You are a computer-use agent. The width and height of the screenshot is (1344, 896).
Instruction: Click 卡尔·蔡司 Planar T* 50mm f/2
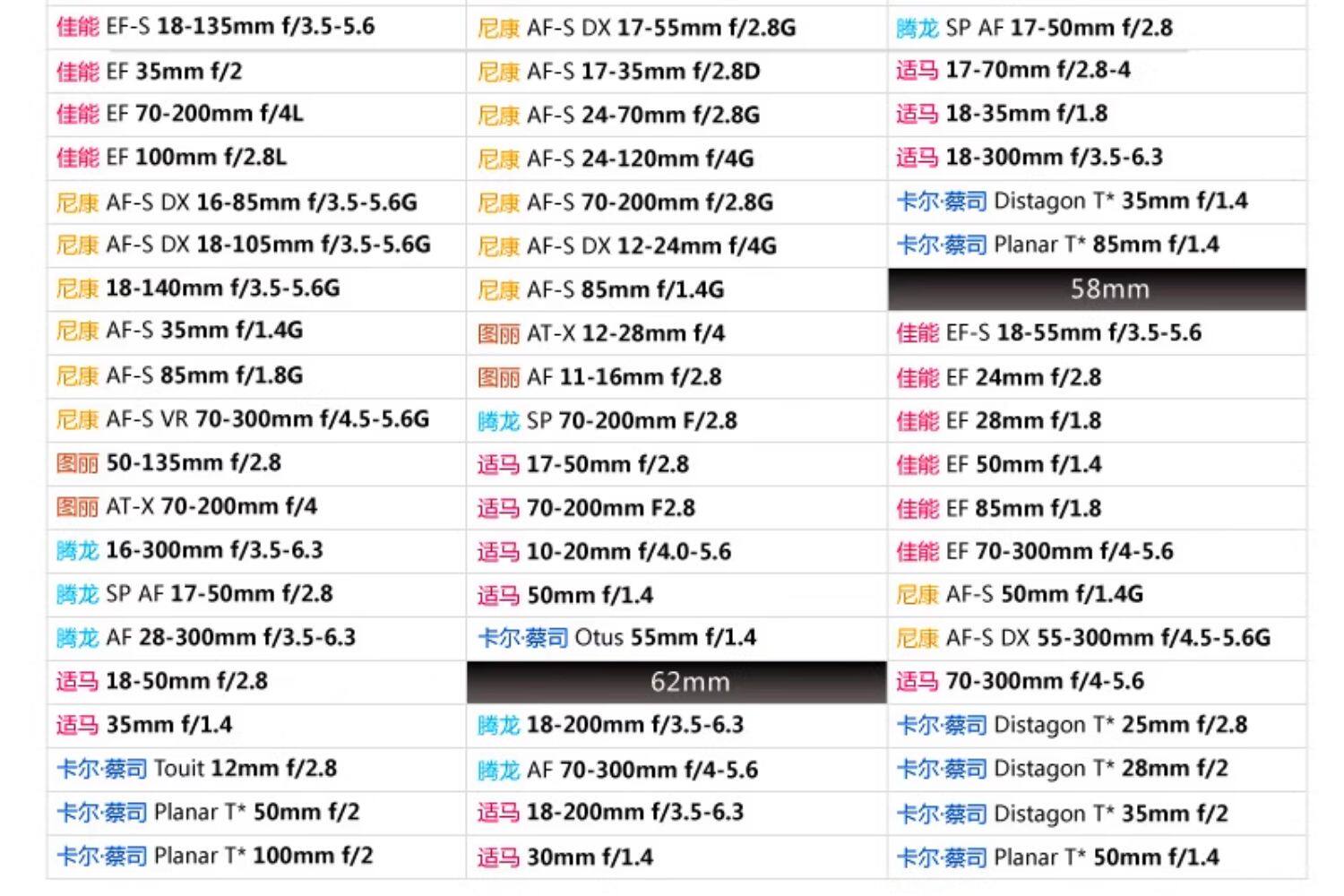tap(256, 813)
